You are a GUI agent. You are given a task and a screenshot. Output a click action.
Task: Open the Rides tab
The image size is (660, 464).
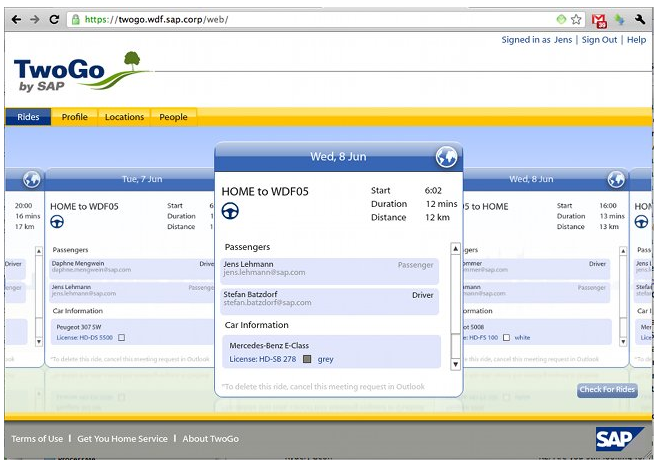[x=28, y=117]
